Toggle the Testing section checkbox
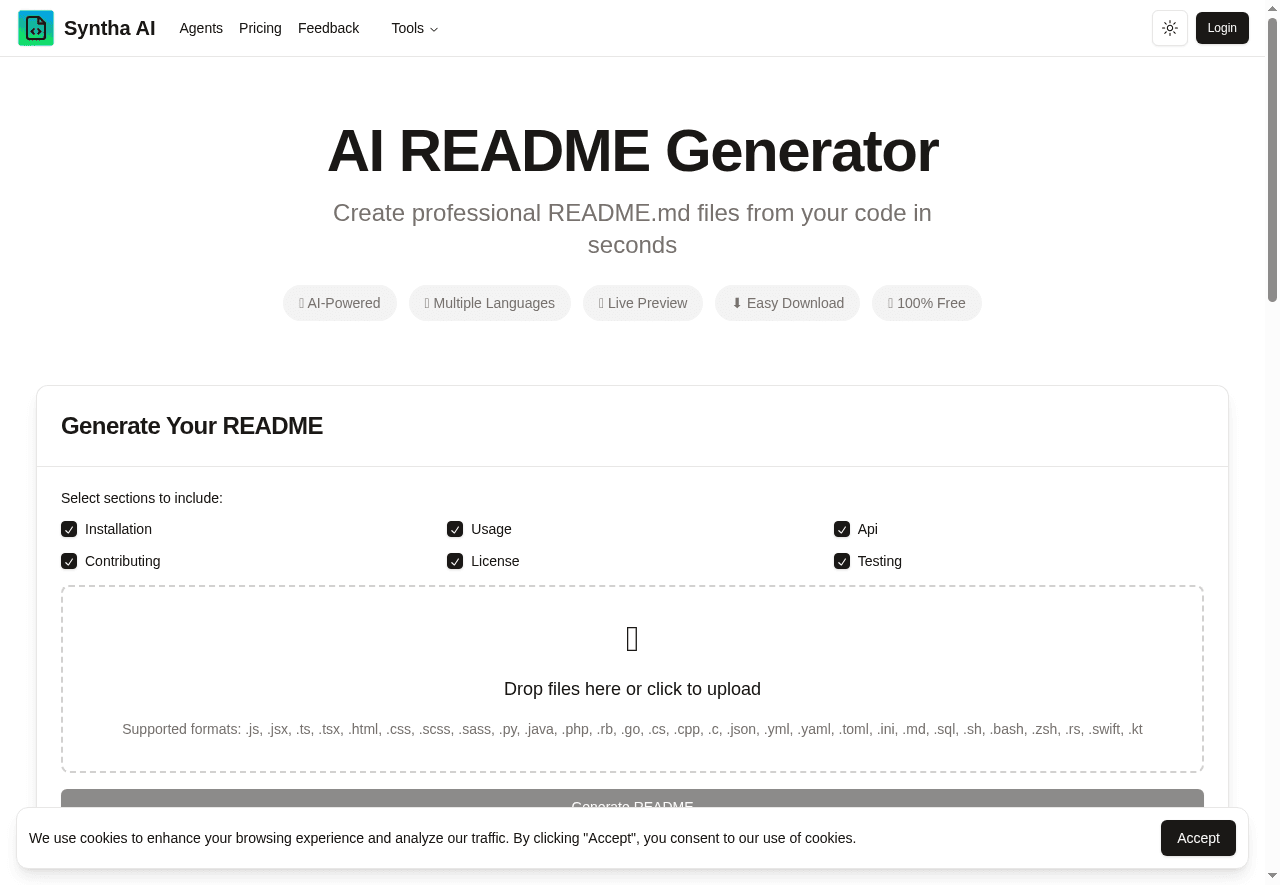The height and width of the screenshot is (885, 1280). [x=841, y=561]
